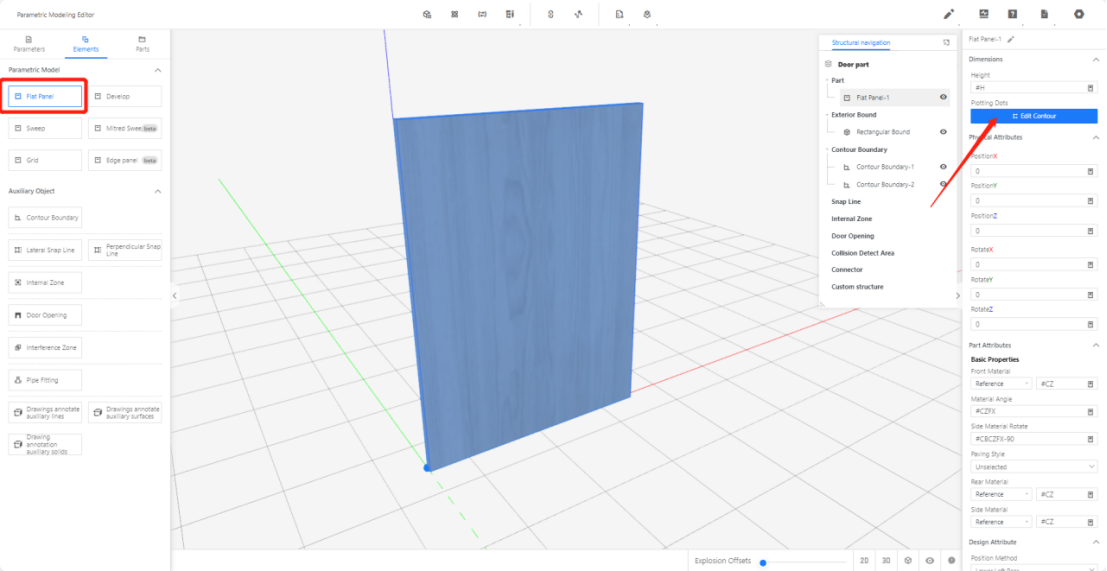
Task: Click the Explosion Offsets slider handle
Action: pos(763,562)
